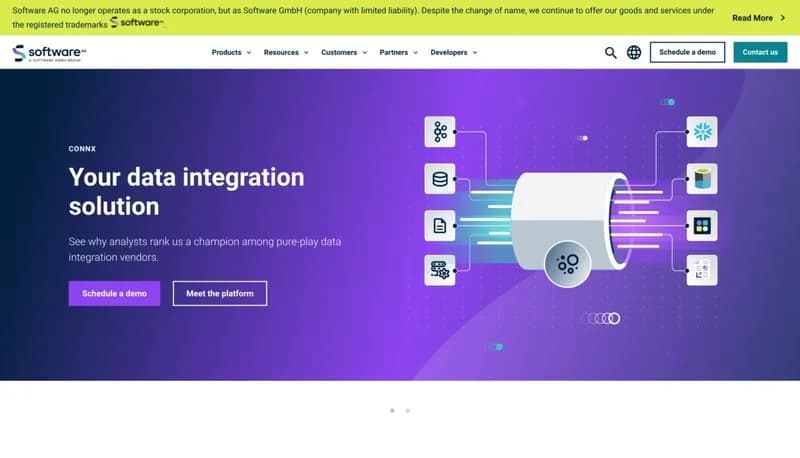Expand the Partners menu chevron
The height and width of the screenshot is (458, 800).
click(415, 53)
